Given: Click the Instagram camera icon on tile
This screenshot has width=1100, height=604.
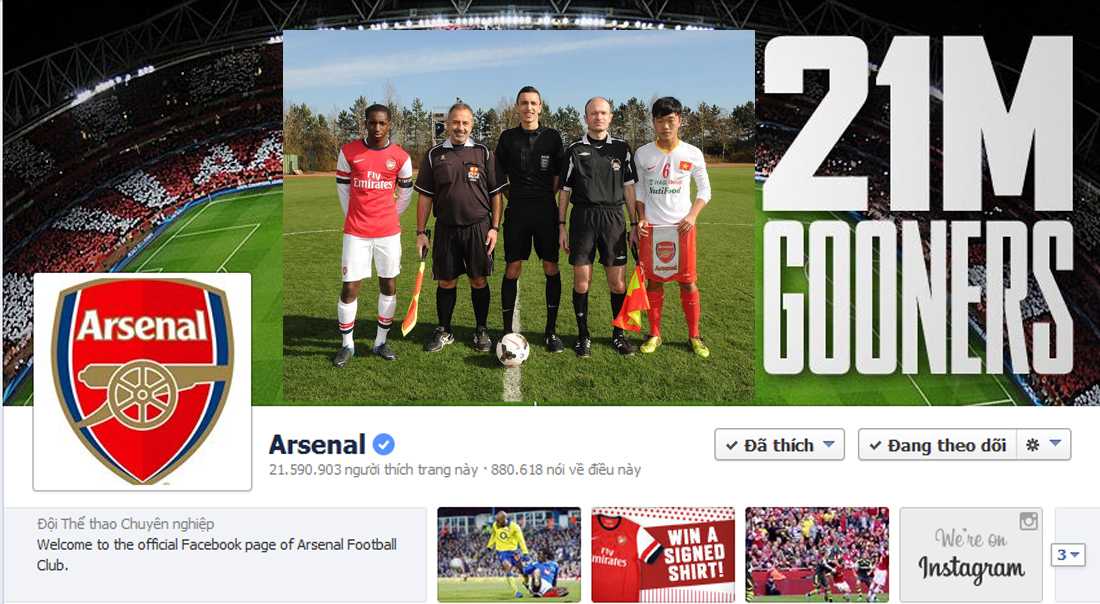Looking at the screenshot, I should [x=1028, y=521].
